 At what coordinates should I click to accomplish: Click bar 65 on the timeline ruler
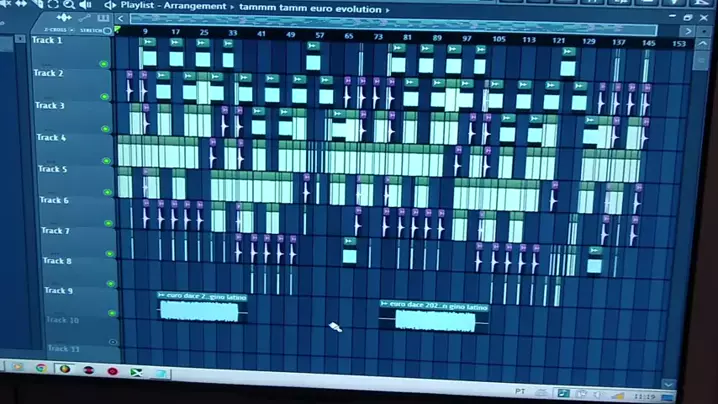(x=349, y=36)
